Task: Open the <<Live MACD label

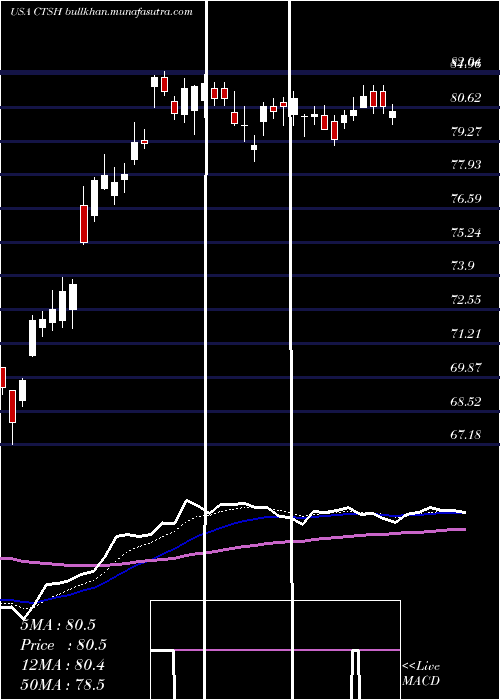Action: click(421, 673)
